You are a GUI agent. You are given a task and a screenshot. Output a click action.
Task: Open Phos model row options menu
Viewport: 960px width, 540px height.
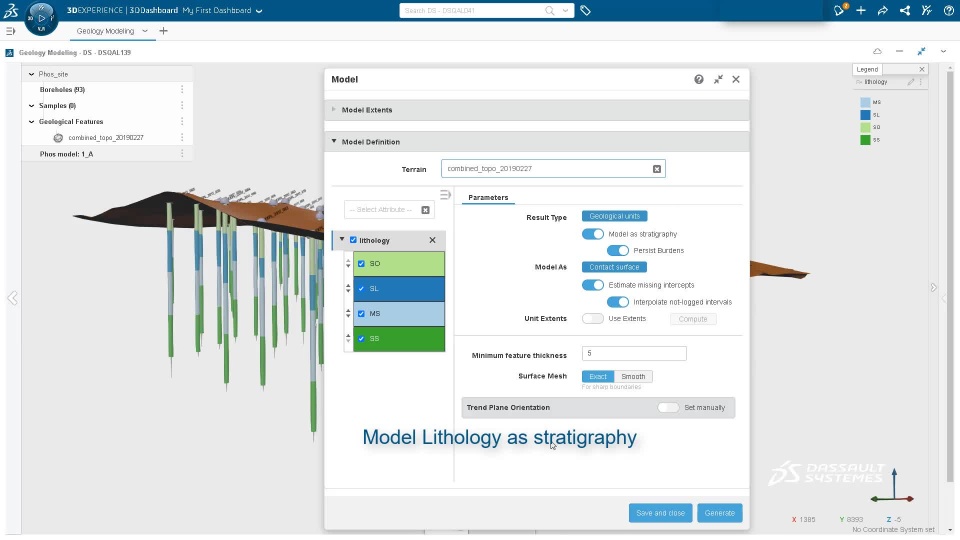point(182,154)
